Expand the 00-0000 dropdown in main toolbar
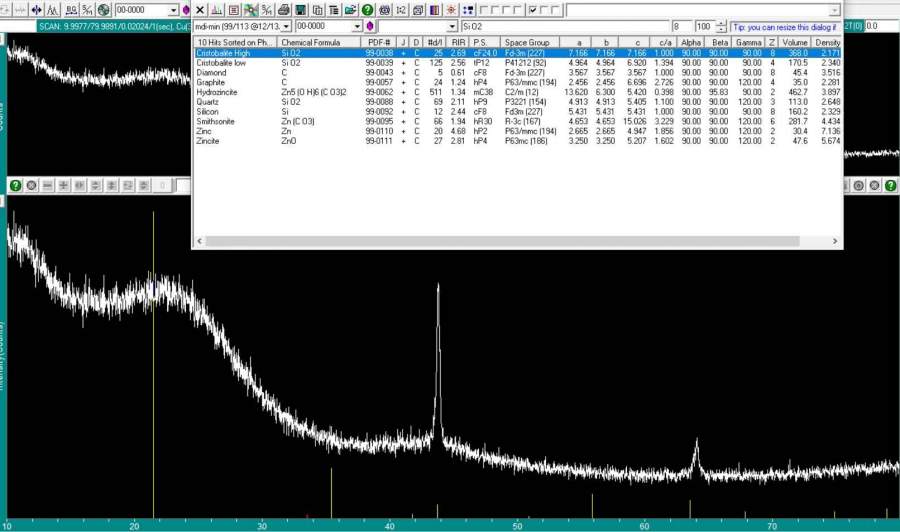Image resolution: width=900 pixels, height=532 pixels. click(x=173, y=10)
